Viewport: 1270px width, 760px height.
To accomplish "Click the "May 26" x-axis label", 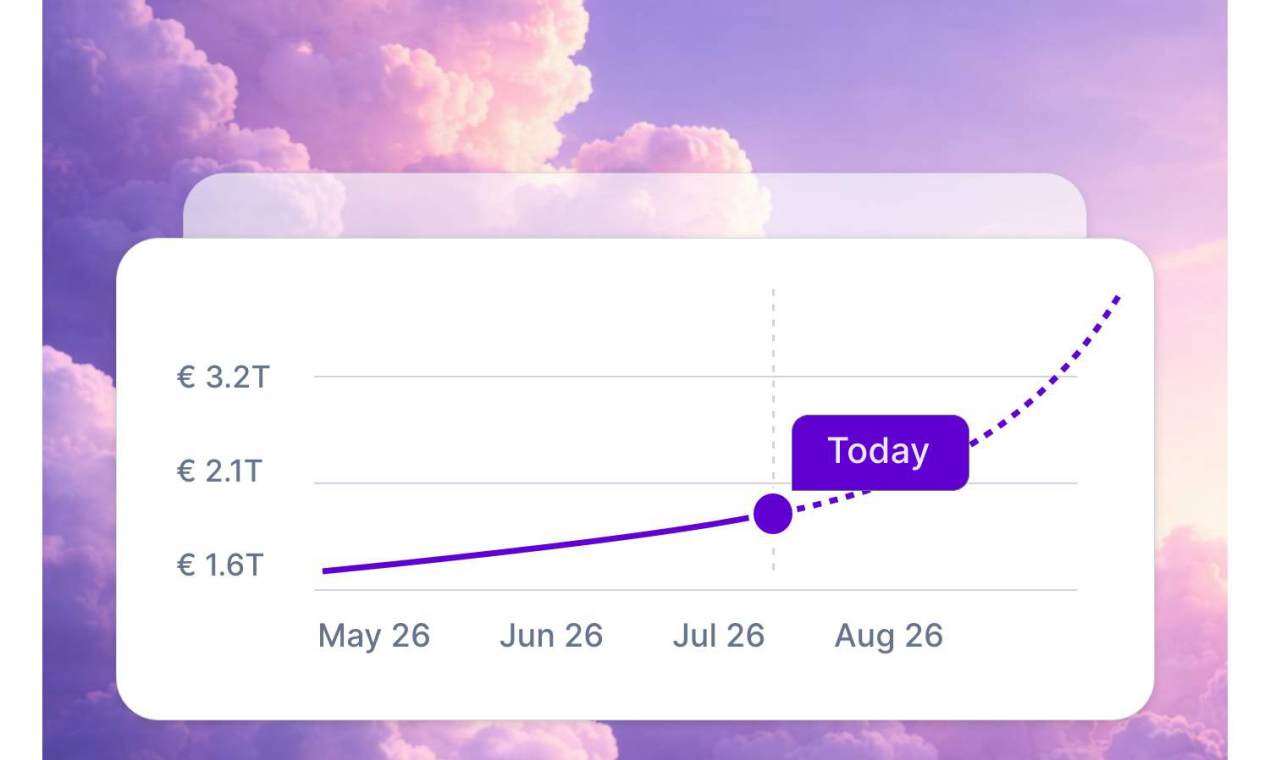I will tap(374, 636).
